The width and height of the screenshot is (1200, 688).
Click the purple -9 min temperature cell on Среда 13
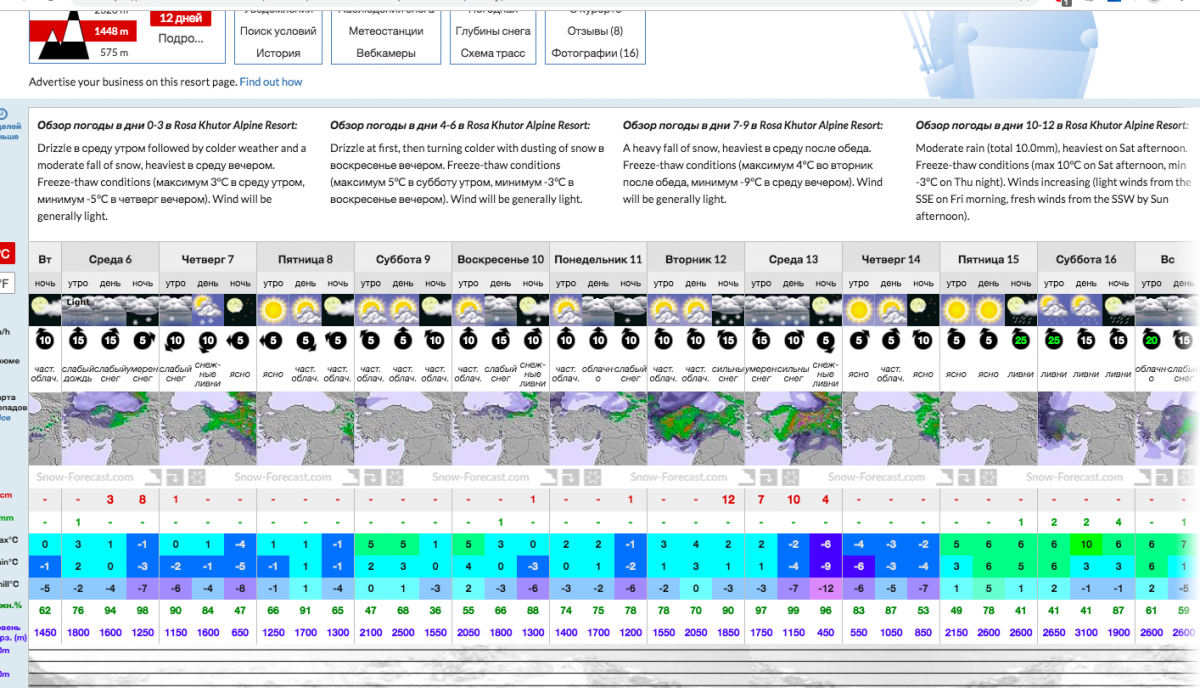point(826,565)
